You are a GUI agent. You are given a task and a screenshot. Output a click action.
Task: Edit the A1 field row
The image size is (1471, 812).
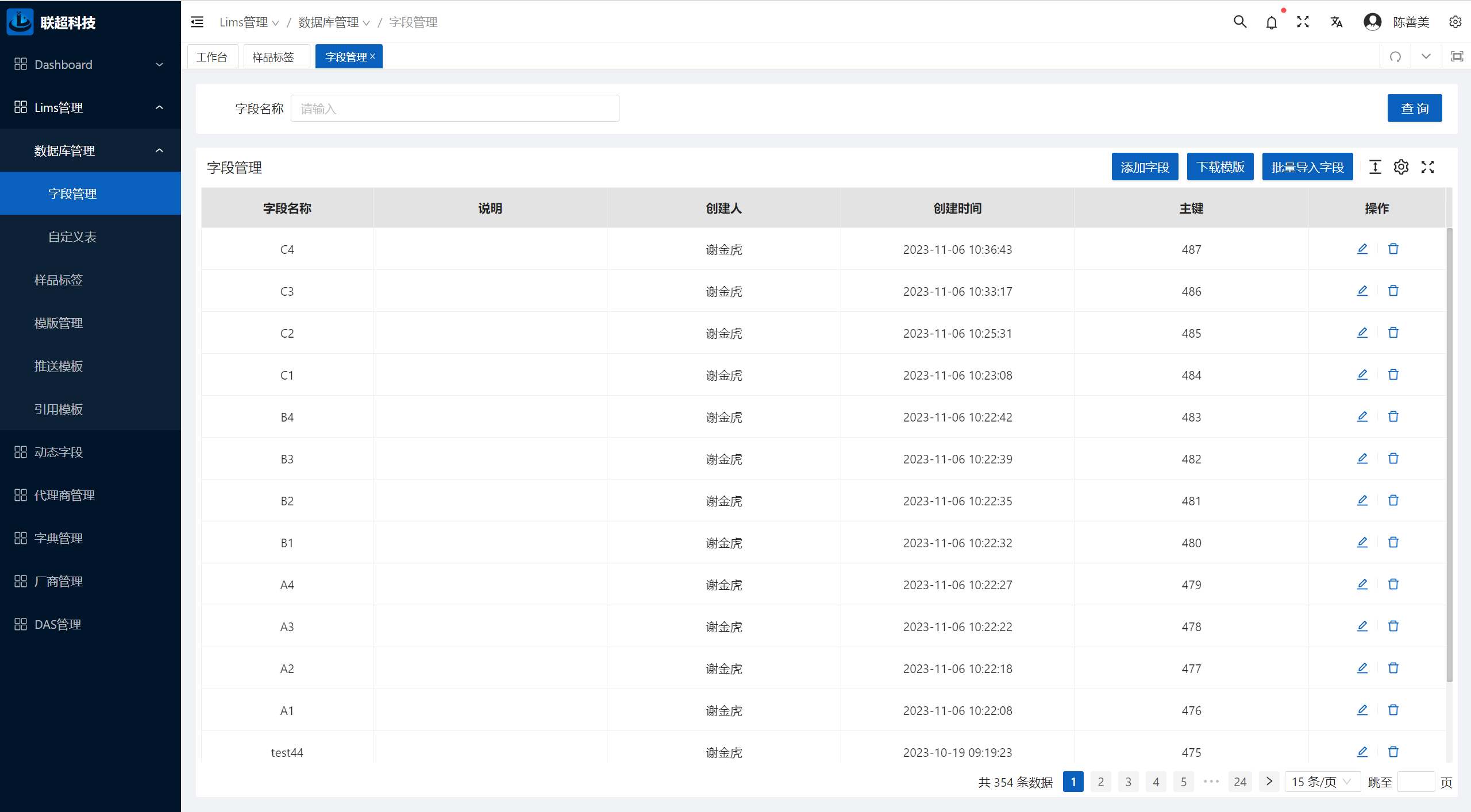[1362, 710]
